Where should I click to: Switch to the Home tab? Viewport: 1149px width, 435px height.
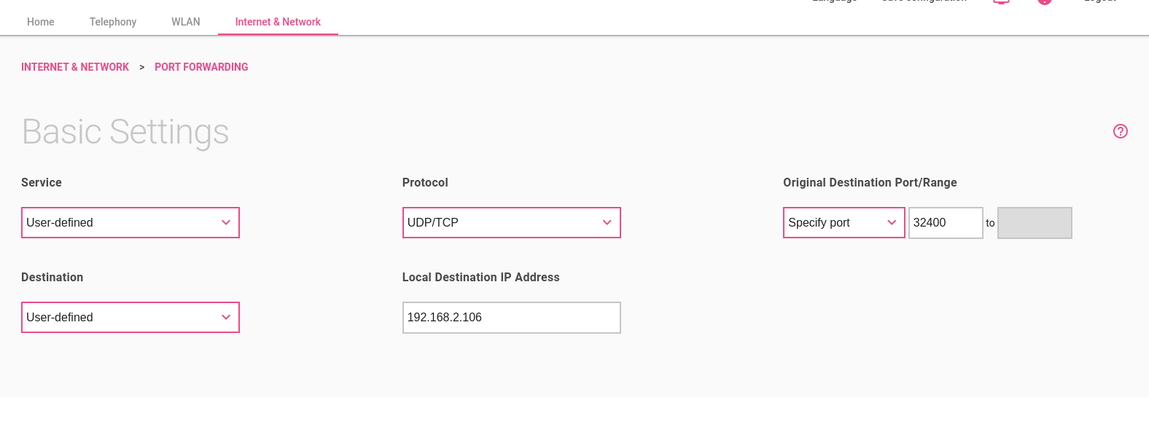click(x=41, y=22)
